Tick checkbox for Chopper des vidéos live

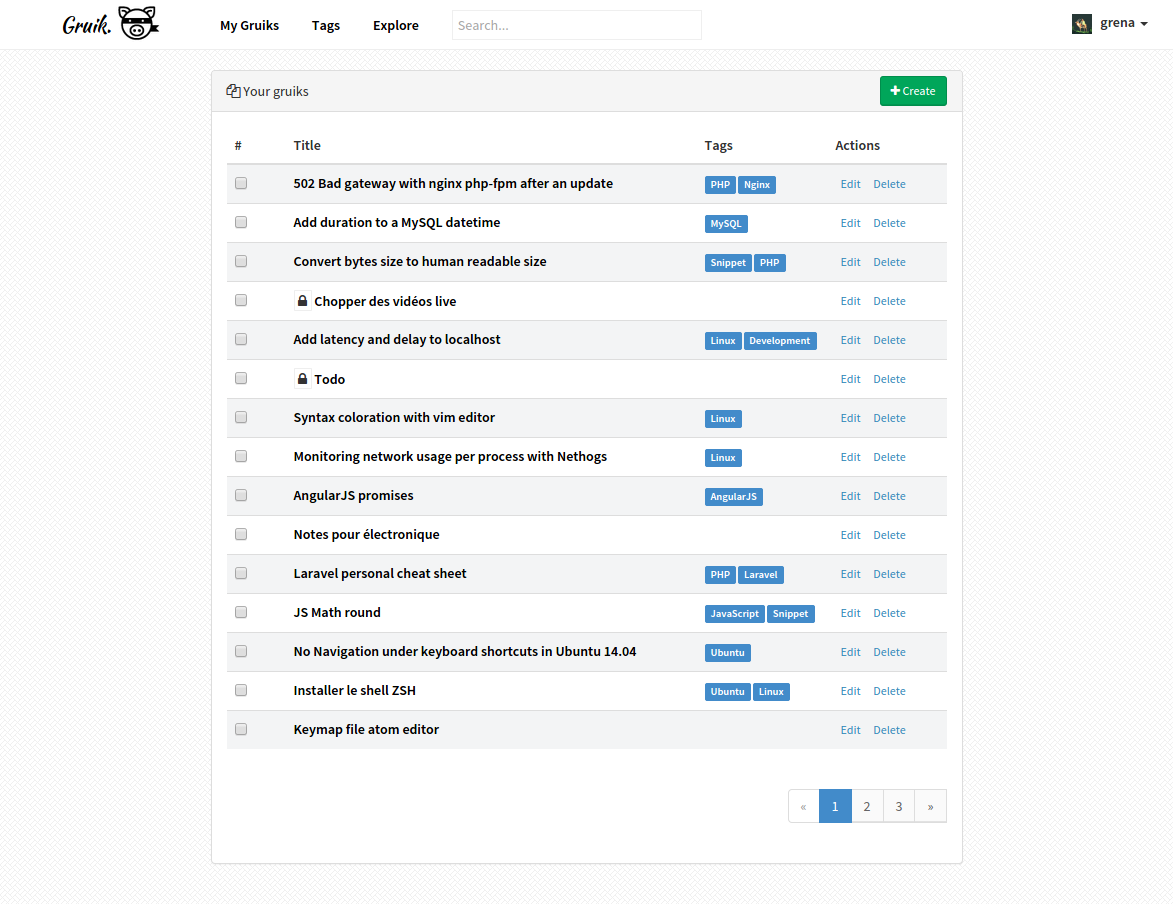click(x=241, y=300)
